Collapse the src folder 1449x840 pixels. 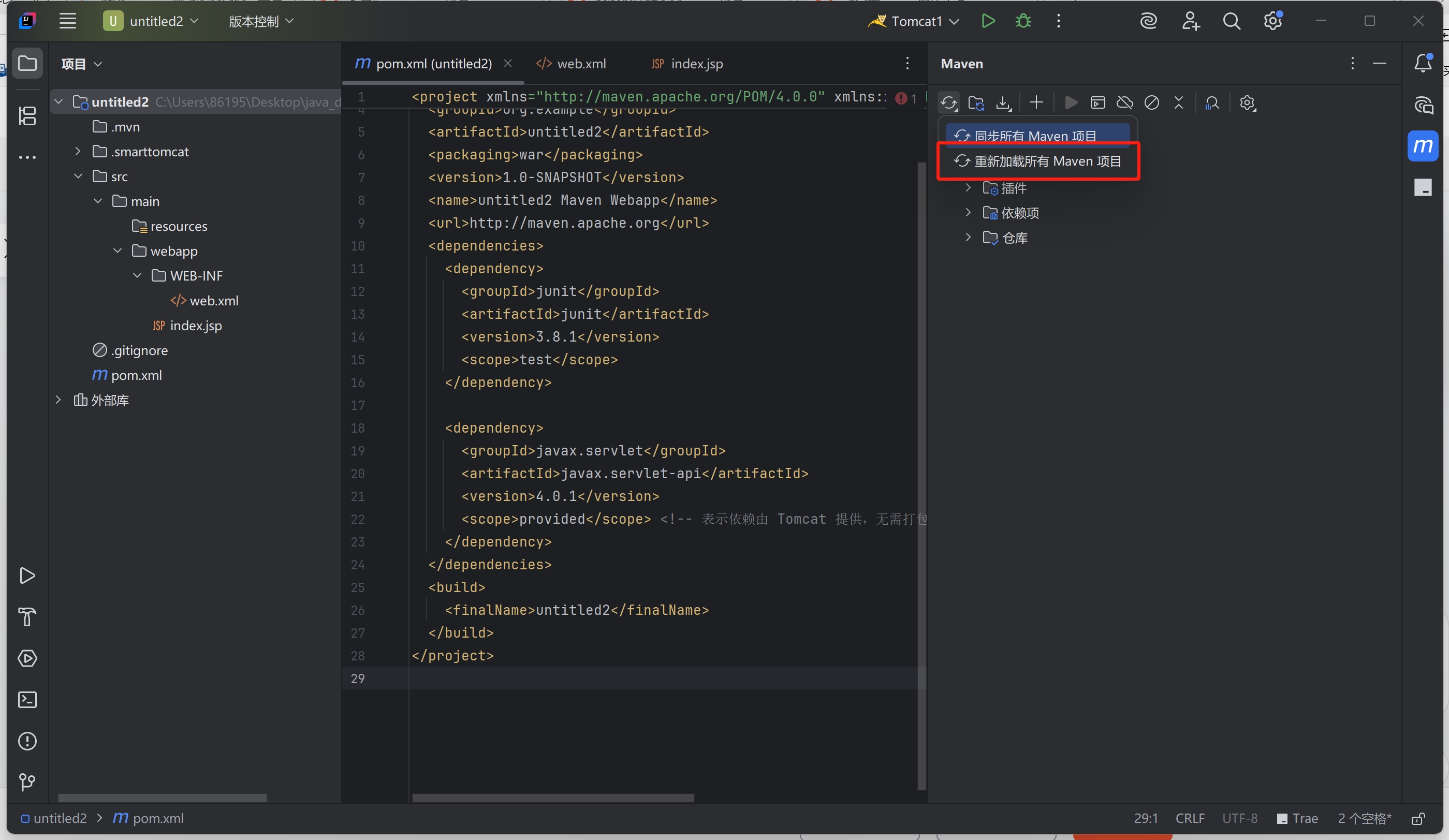(78, 176)
